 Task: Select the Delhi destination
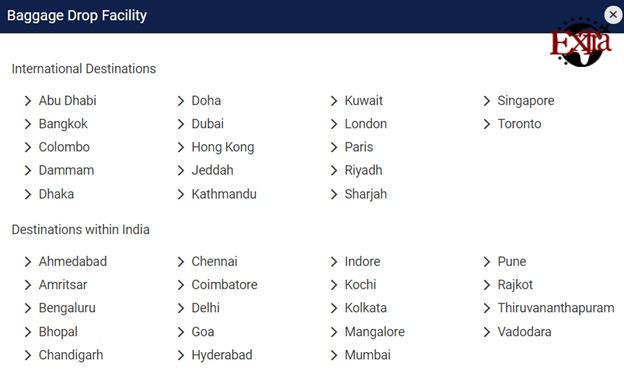[205, 308]
